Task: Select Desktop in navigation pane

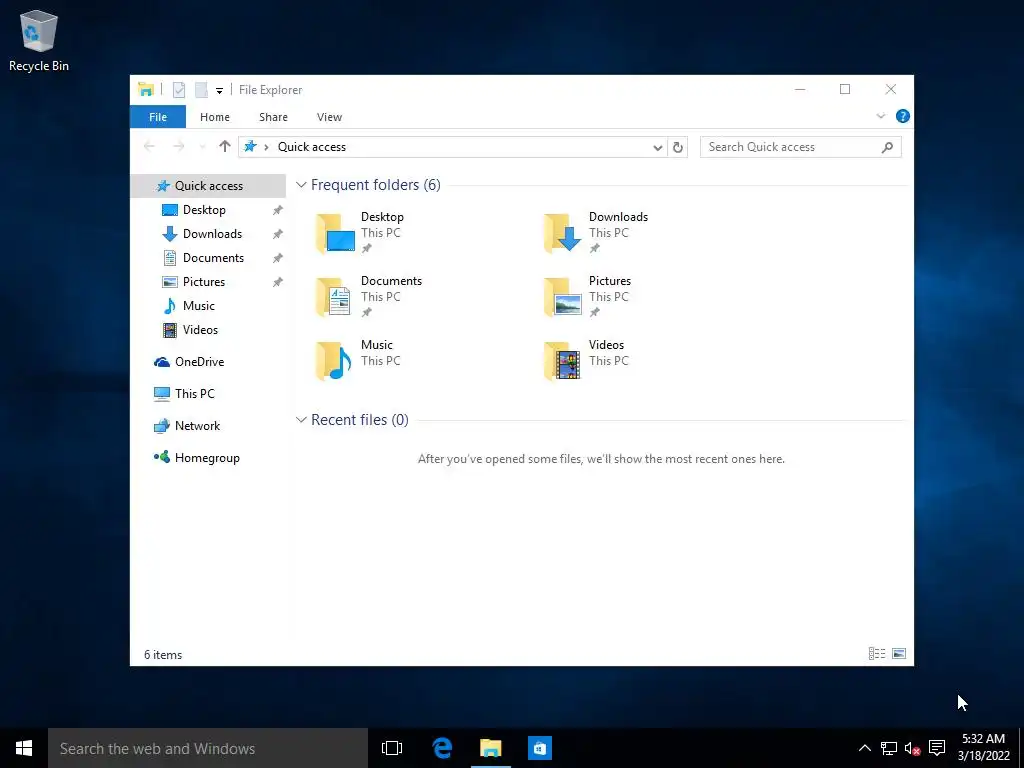Action: [x=204, y=210]
